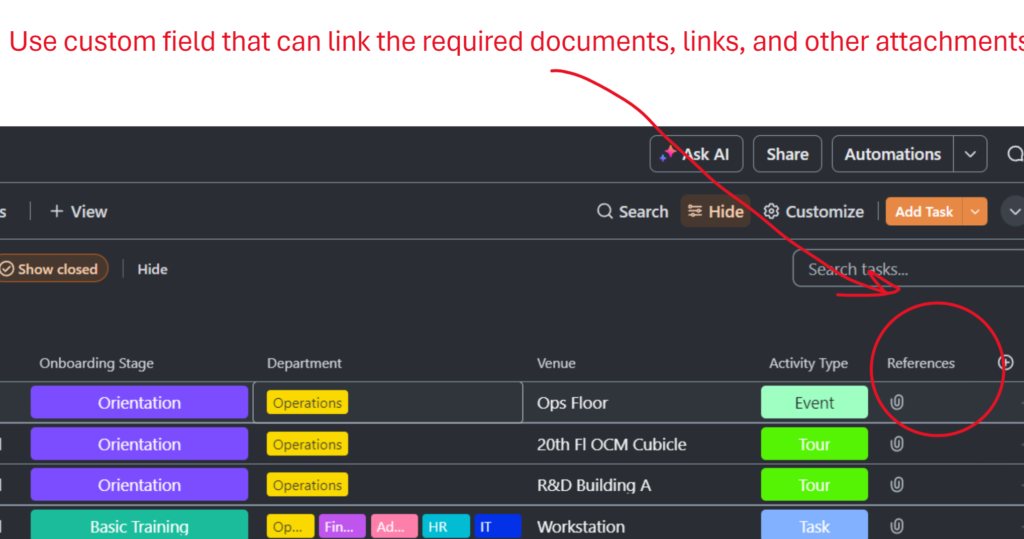Click the Fin... tag in Workstation row
The image size is (1024, 539).
point(342,527)
